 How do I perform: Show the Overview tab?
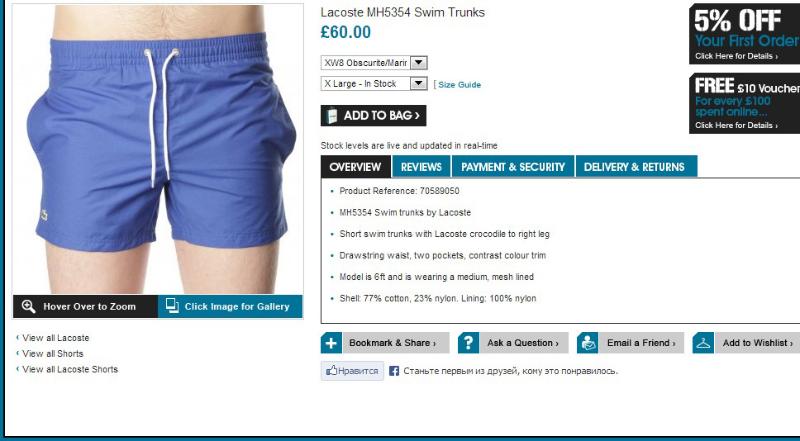click(356, 167)
